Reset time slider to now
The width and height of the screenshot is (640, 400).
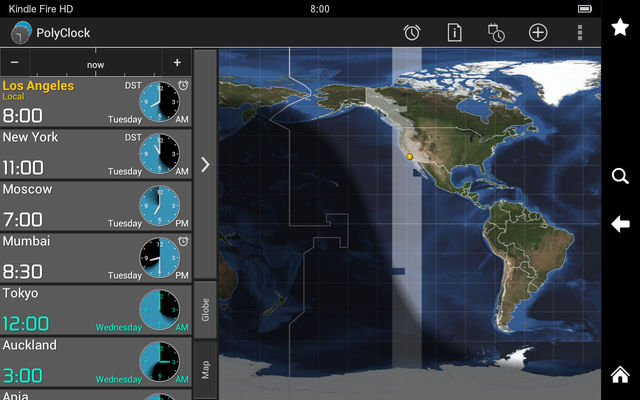pos(96,64)
